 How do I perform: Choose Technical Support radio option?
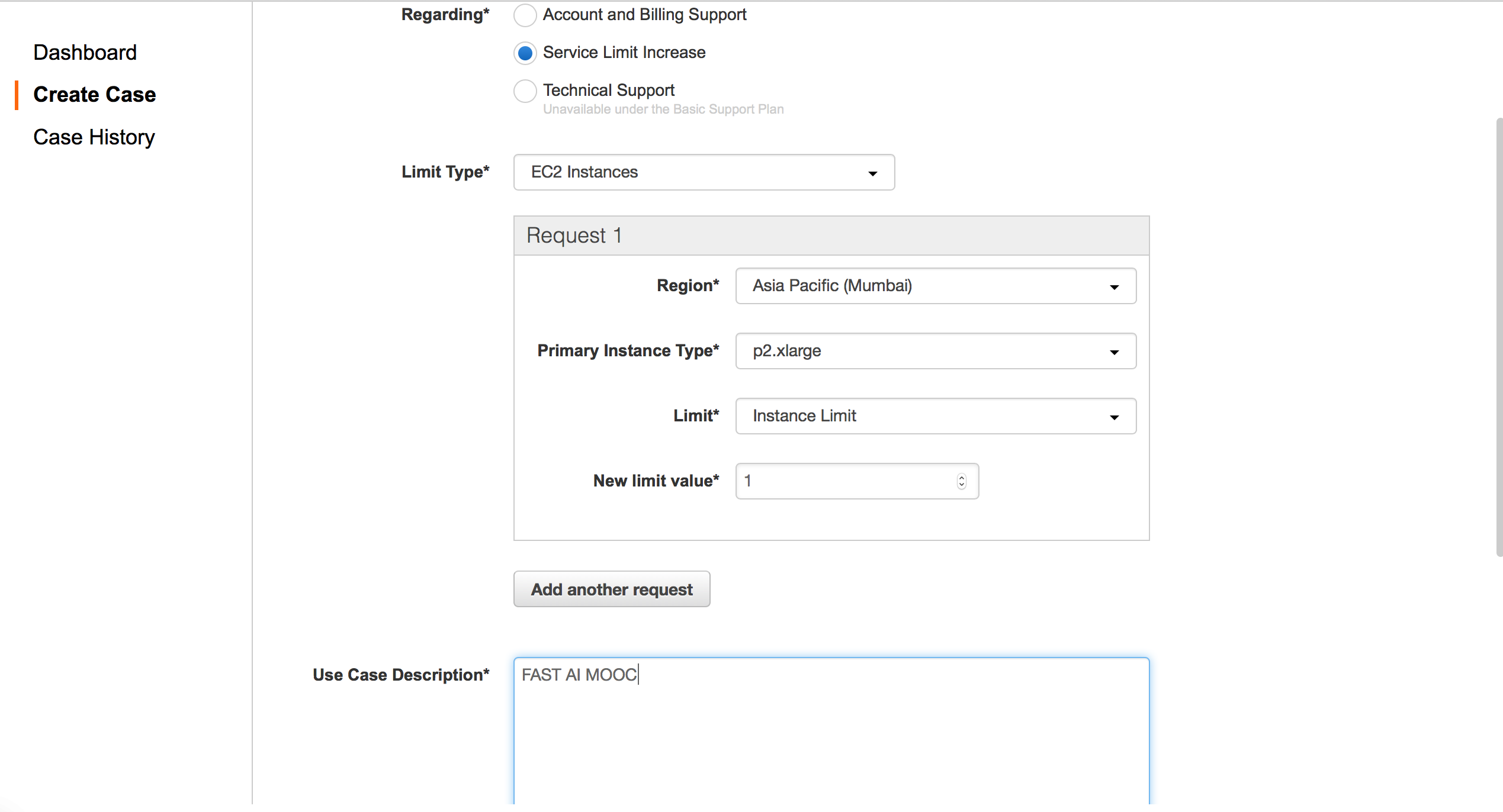525,91
